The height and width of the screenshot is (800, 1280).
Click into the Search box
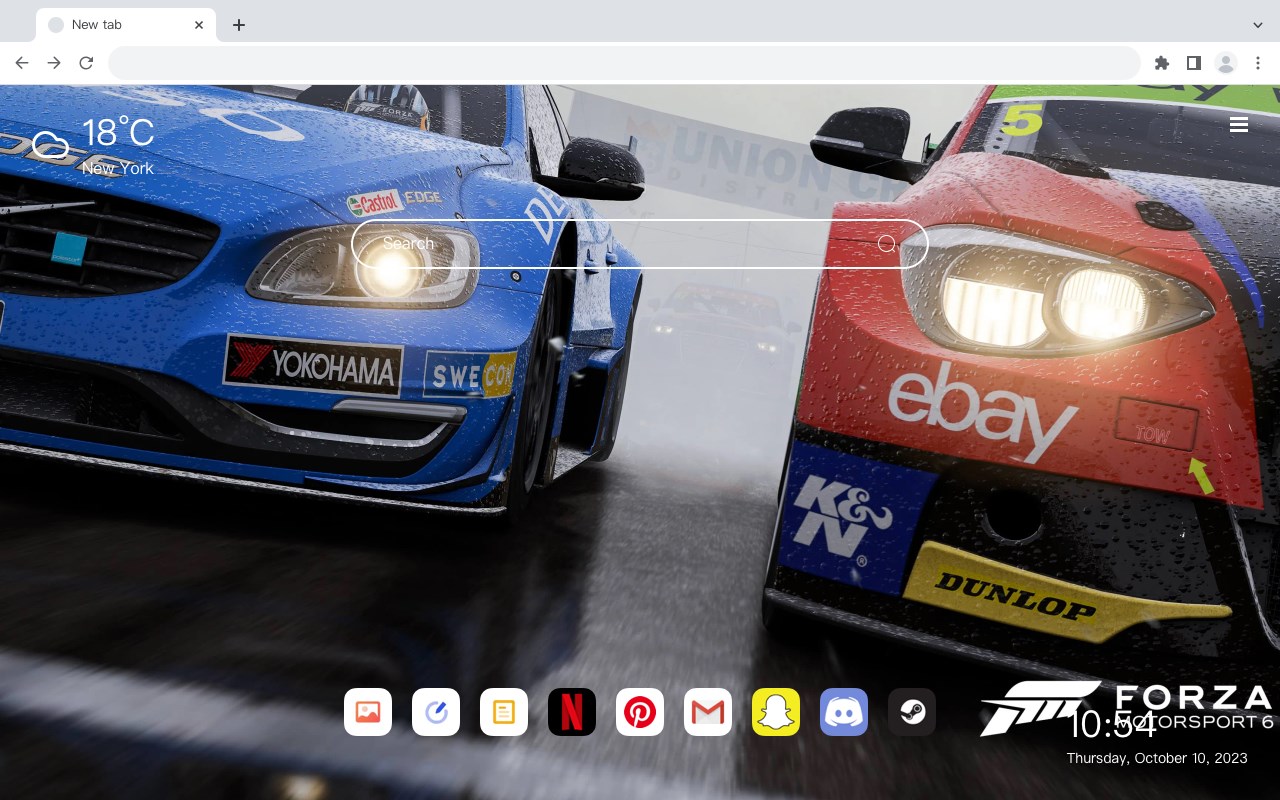(x=640, y=244)
